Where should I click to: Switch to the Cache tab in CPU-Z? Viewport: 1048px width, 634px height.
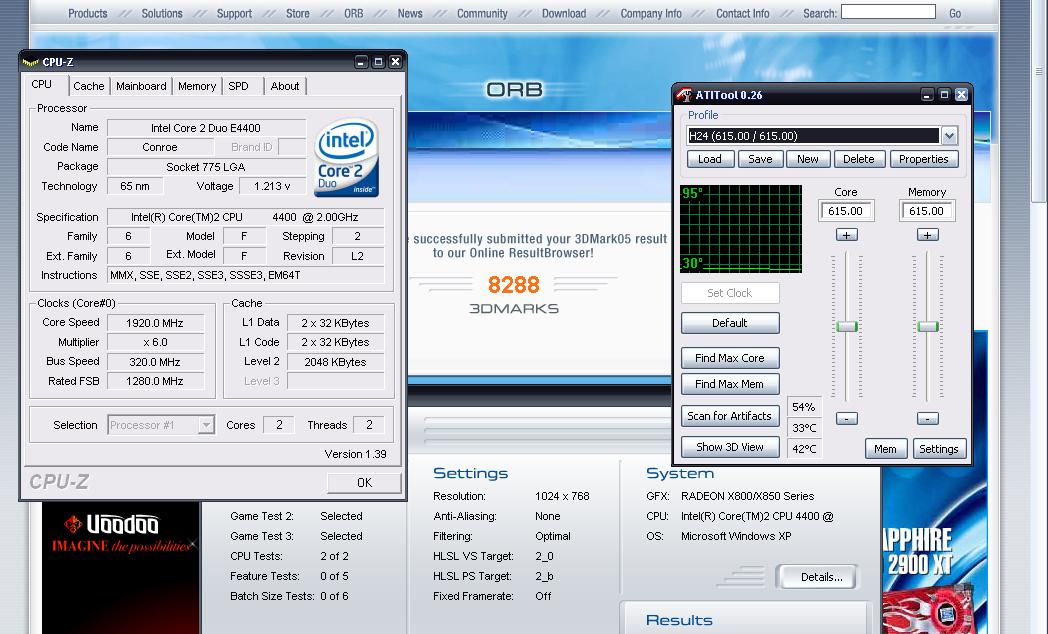[x=89, y=86]
